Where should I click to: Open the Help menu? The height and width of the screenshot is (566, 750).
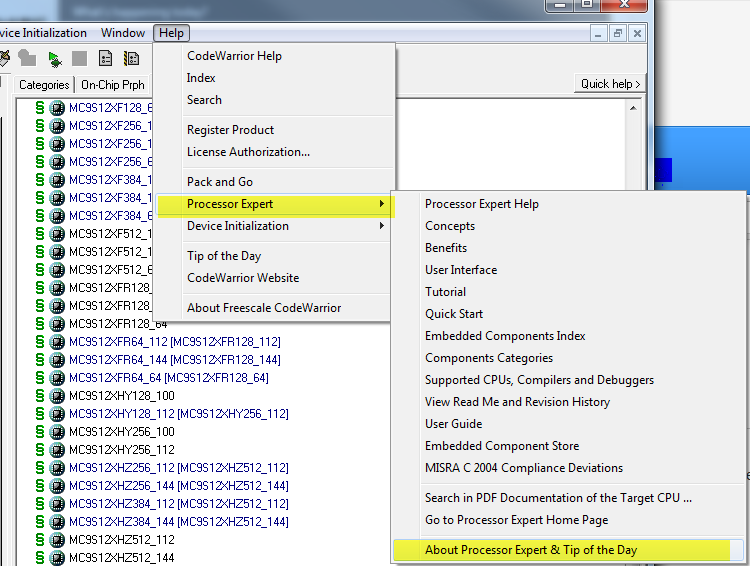171,33
